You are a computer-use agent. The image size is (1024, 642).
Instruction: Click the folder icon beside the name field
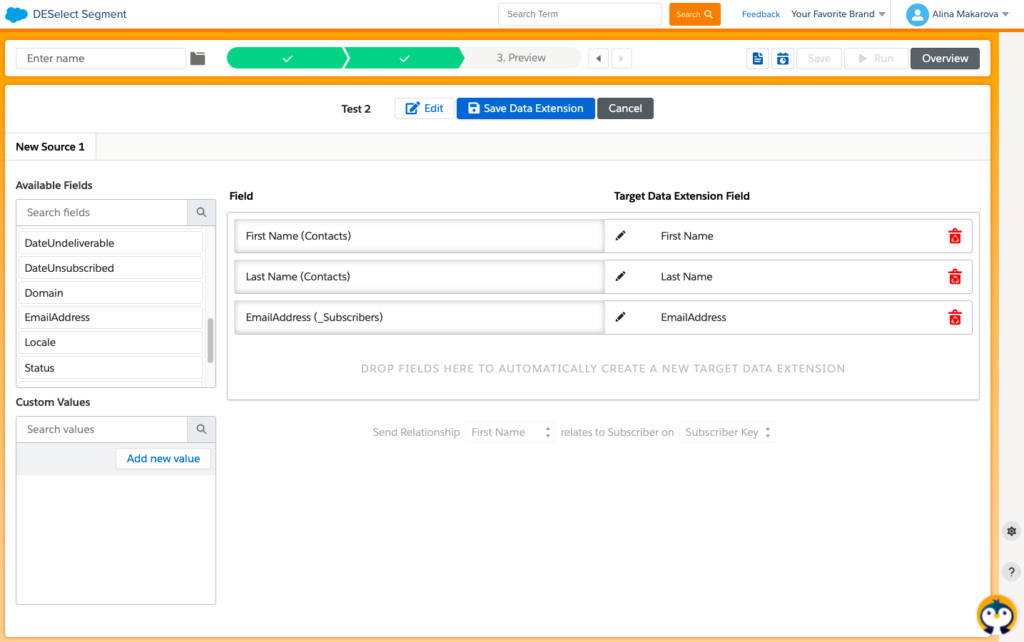tap(198, 59)
